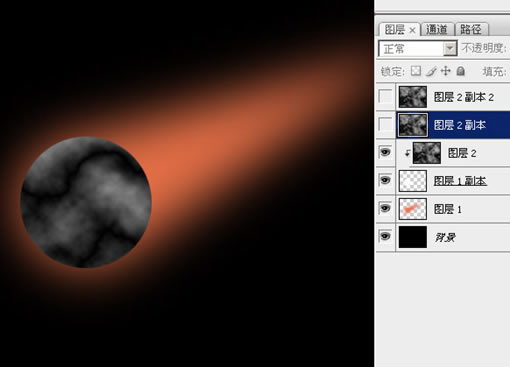Click the 图层 2 副本 2 layer thumbnail
Screen dimensions: 510x367
(x=413, y=97)
